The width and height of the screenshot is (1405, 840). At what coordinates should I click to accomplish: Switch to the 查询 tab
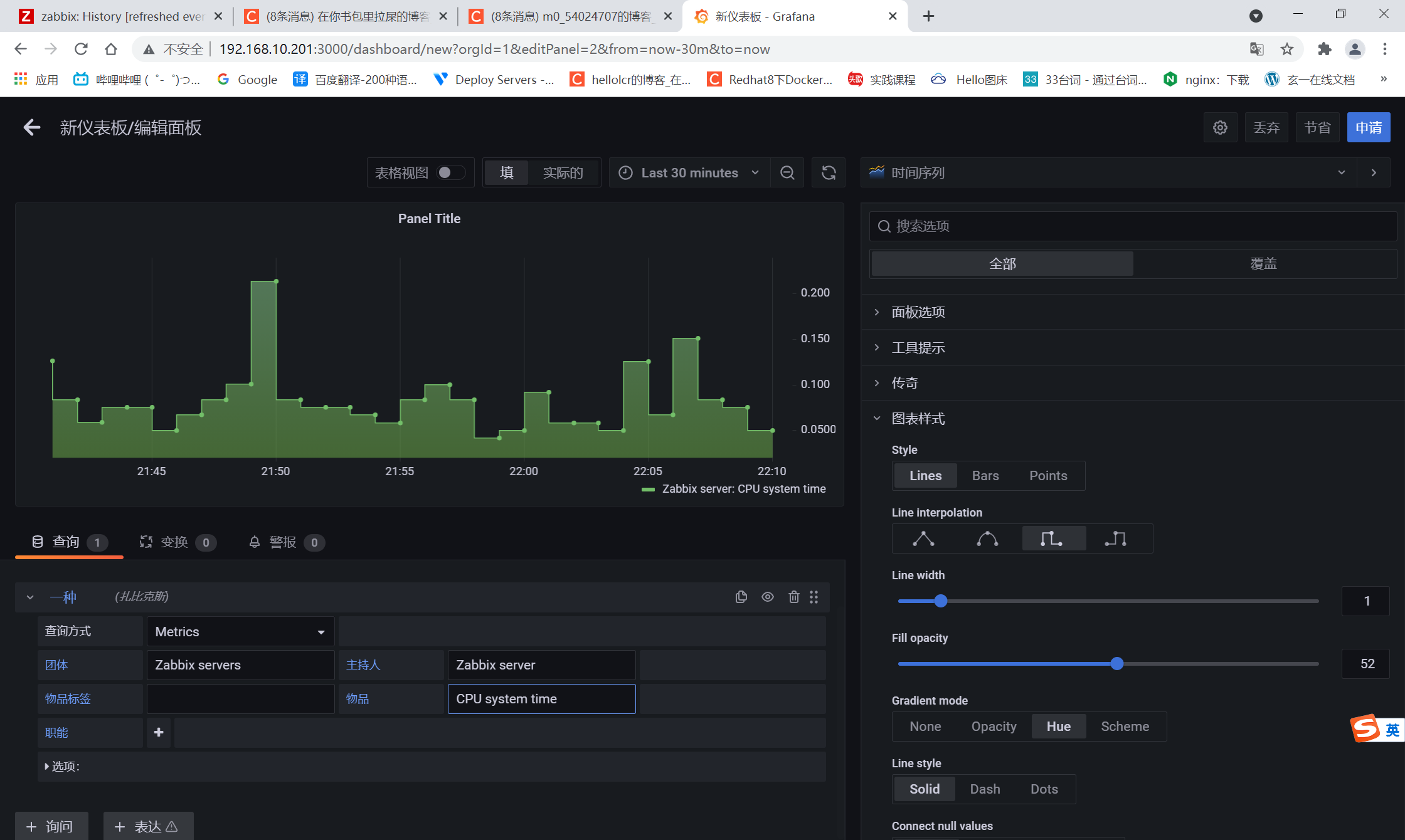point(69,542)
